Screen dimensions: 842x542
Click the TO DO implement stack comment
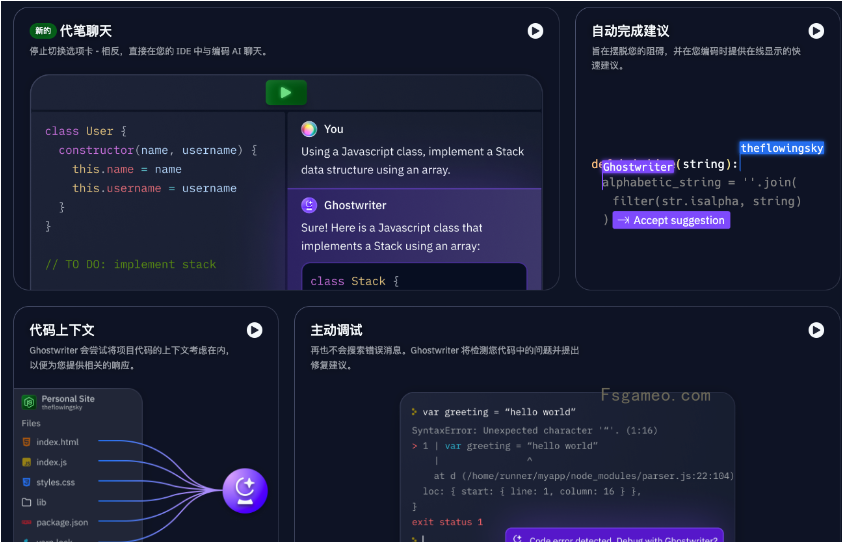point(130,264)
